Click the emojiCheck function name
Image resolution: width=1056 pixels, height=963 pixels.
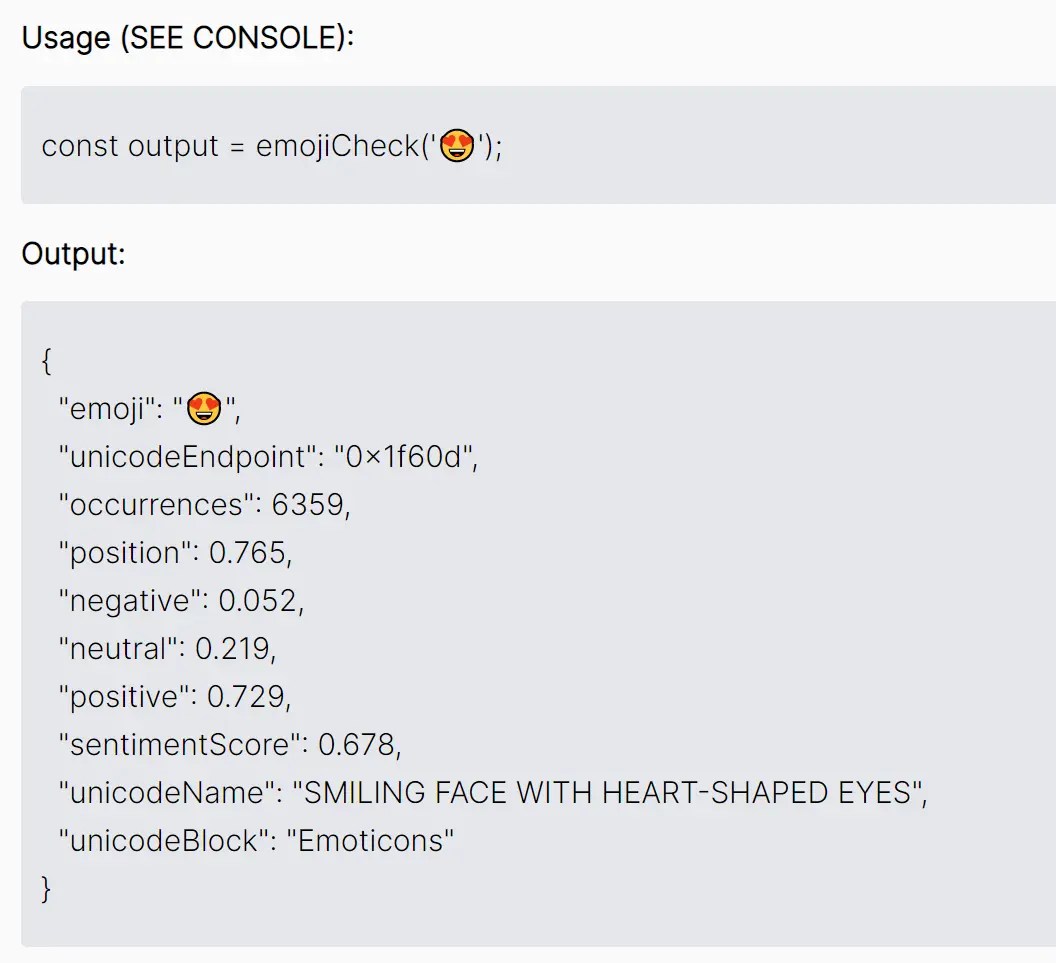tap(337, 146)
